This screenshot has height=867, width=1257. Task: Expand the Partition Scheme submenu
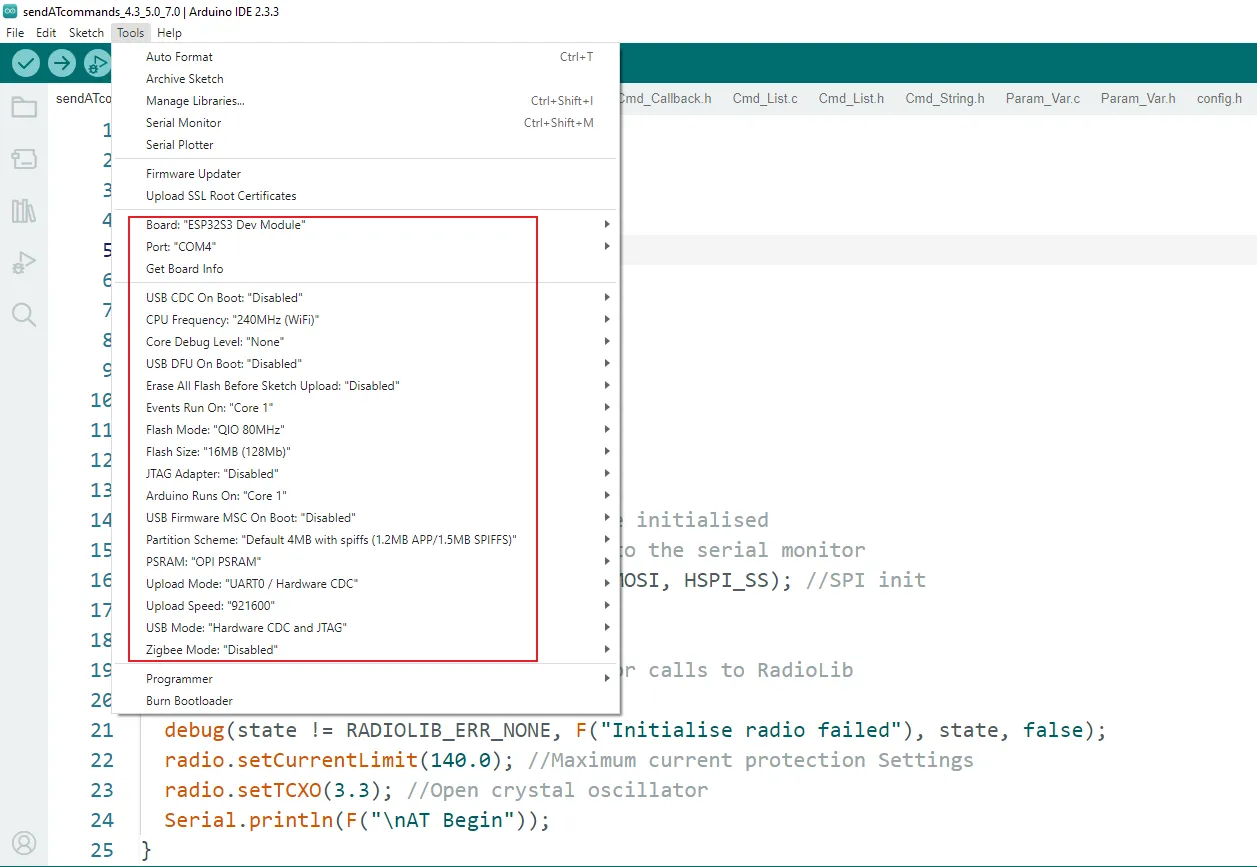331,540
